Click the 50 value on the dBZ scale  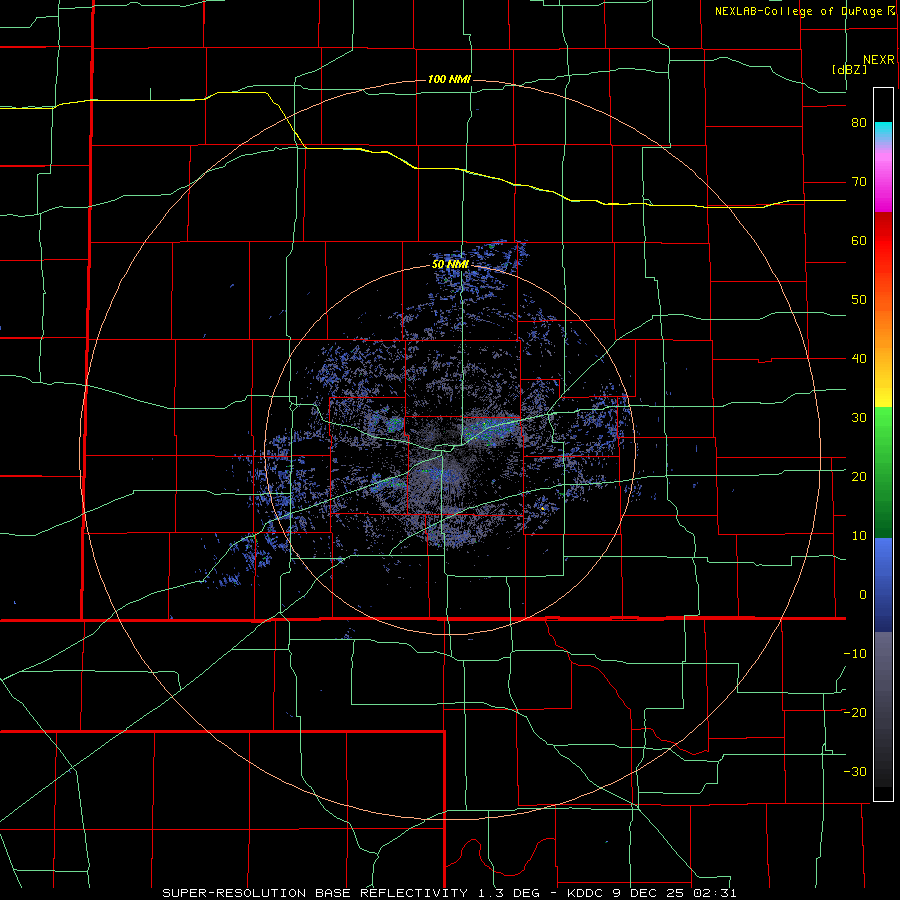[x=859, y=300]
